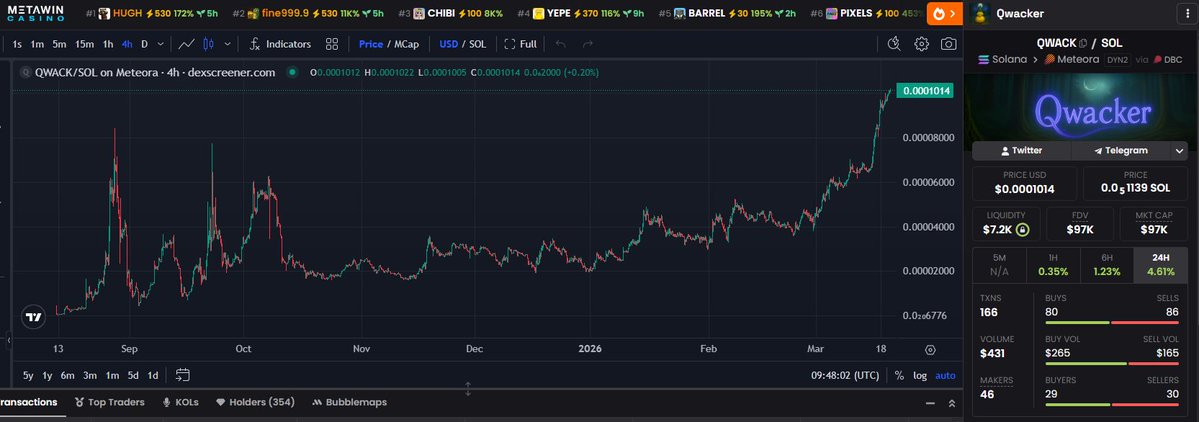The image size is (1199, 422).
Task: Click the liquidity lock icon
Action: coord(1022,229)
